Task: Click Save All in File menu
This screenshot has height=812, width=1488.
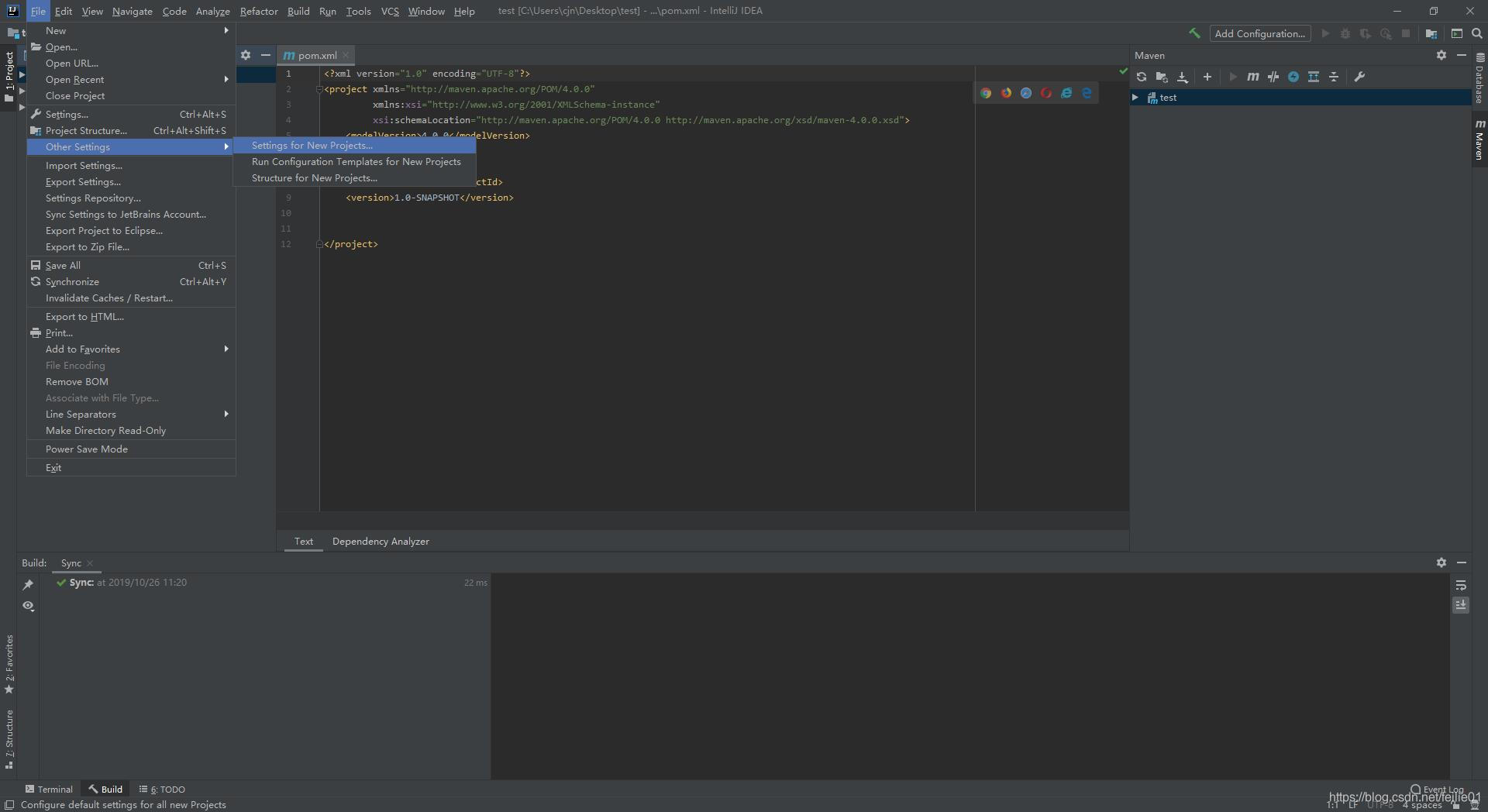Action: (x=132, y=266)
